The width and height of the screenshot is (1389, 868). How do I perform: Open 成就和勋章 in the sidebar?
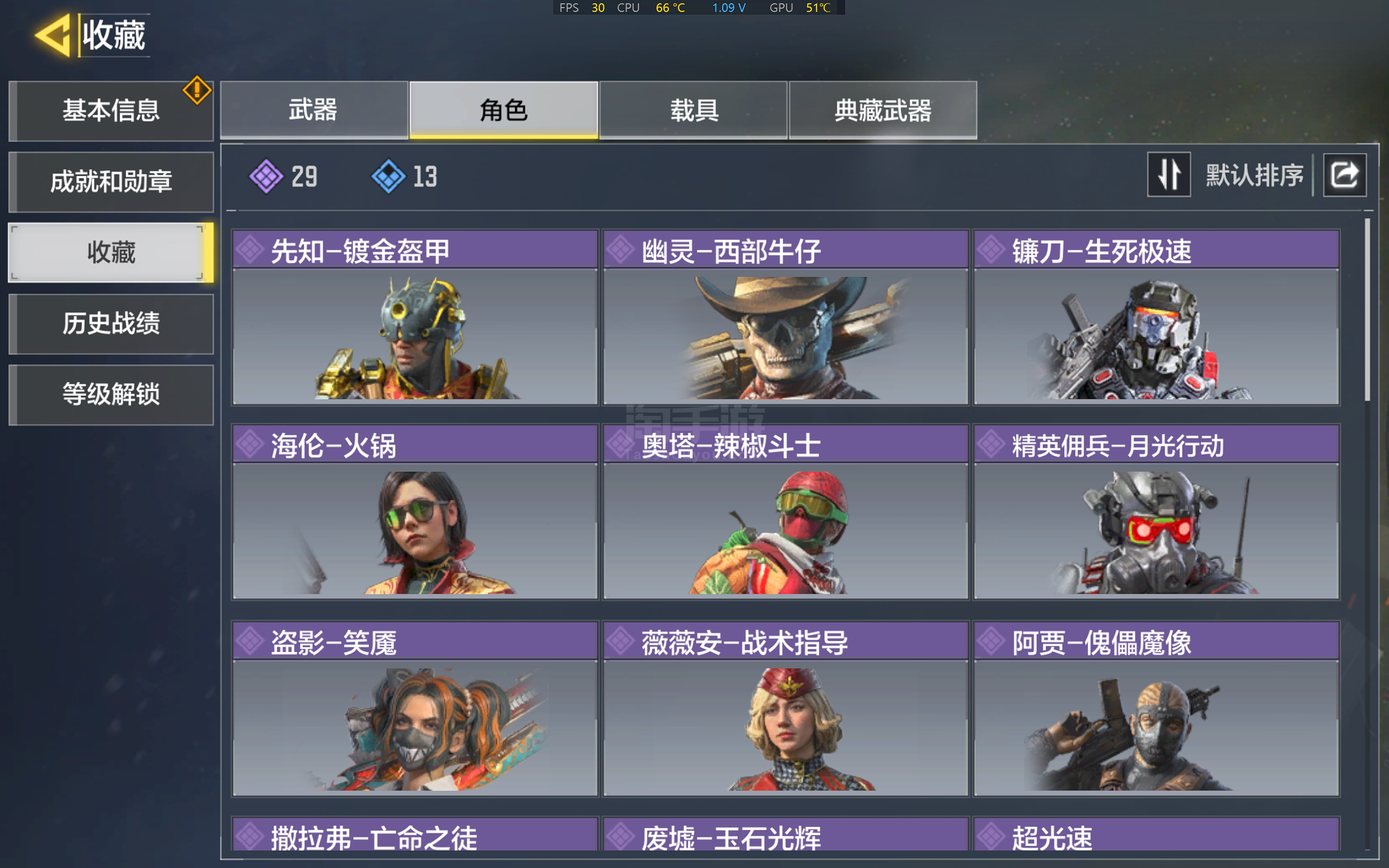click(111, 182)
